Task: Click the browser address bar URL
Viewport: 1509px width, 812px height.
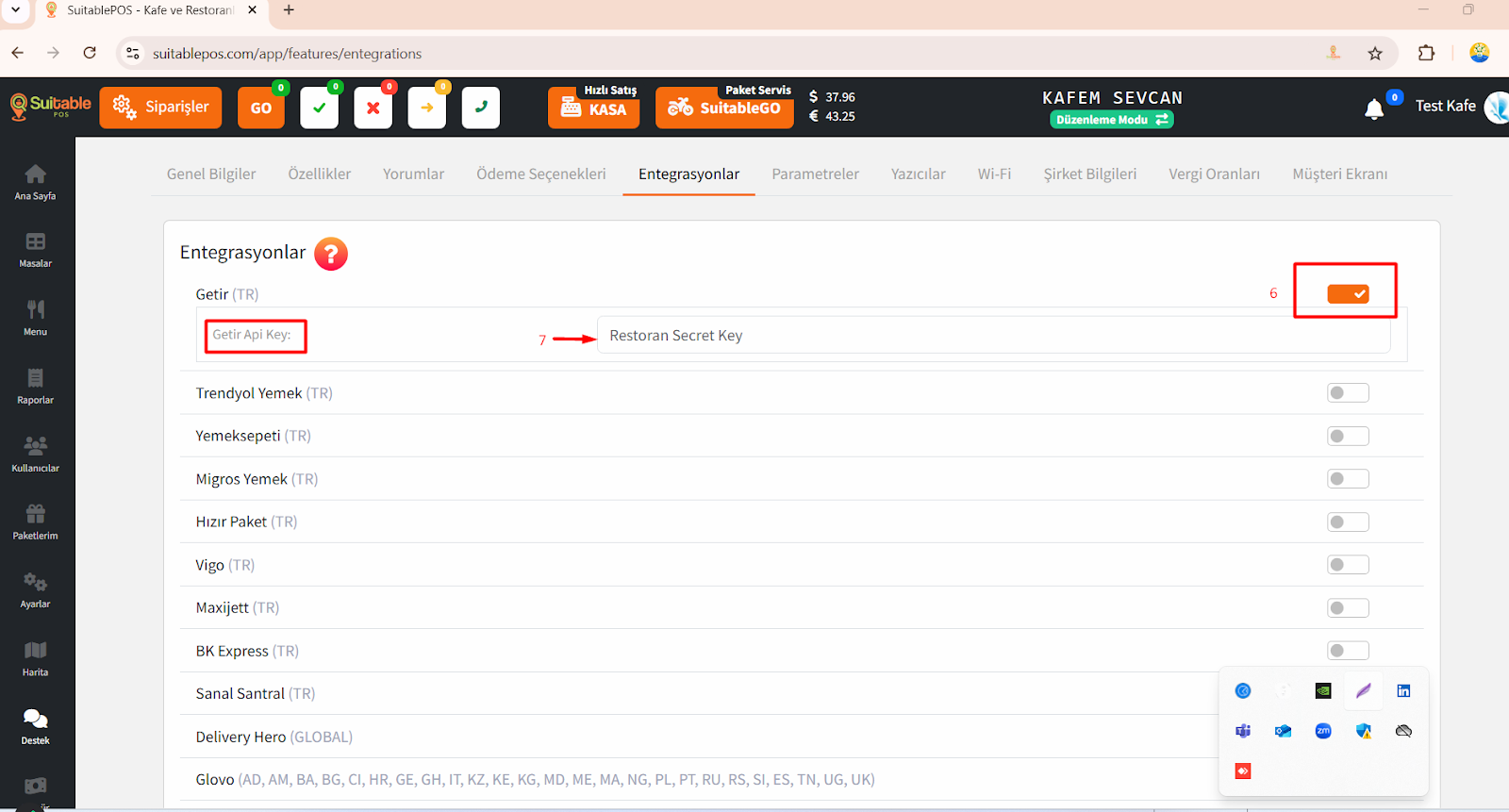Action: click(x=287, y=54)
